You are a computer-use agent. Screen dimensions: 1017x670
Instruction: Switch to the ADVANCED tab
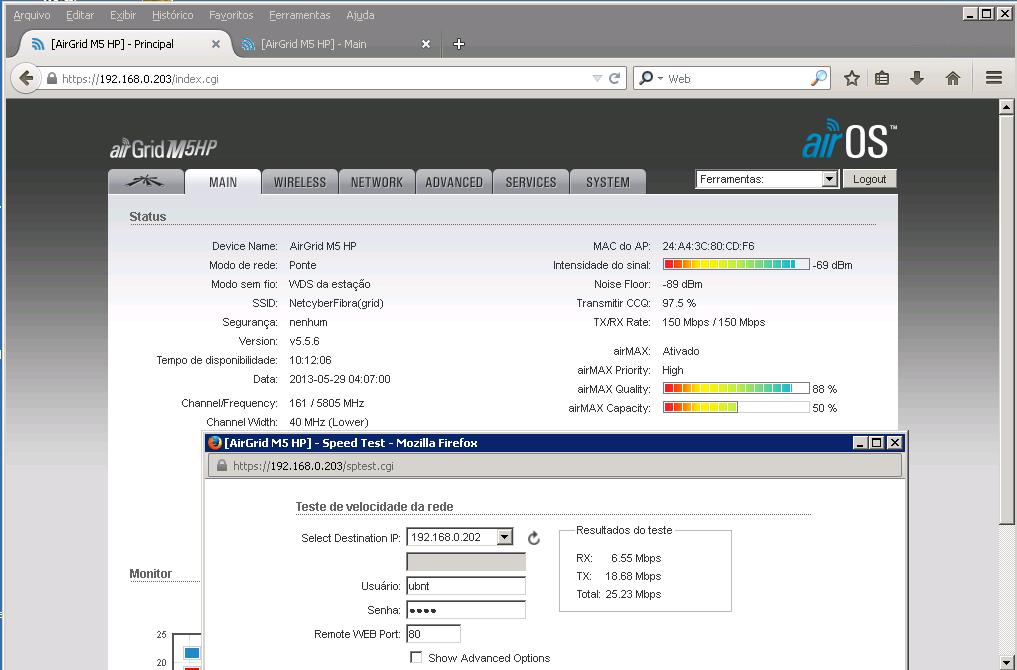click(x=454, y=182)
